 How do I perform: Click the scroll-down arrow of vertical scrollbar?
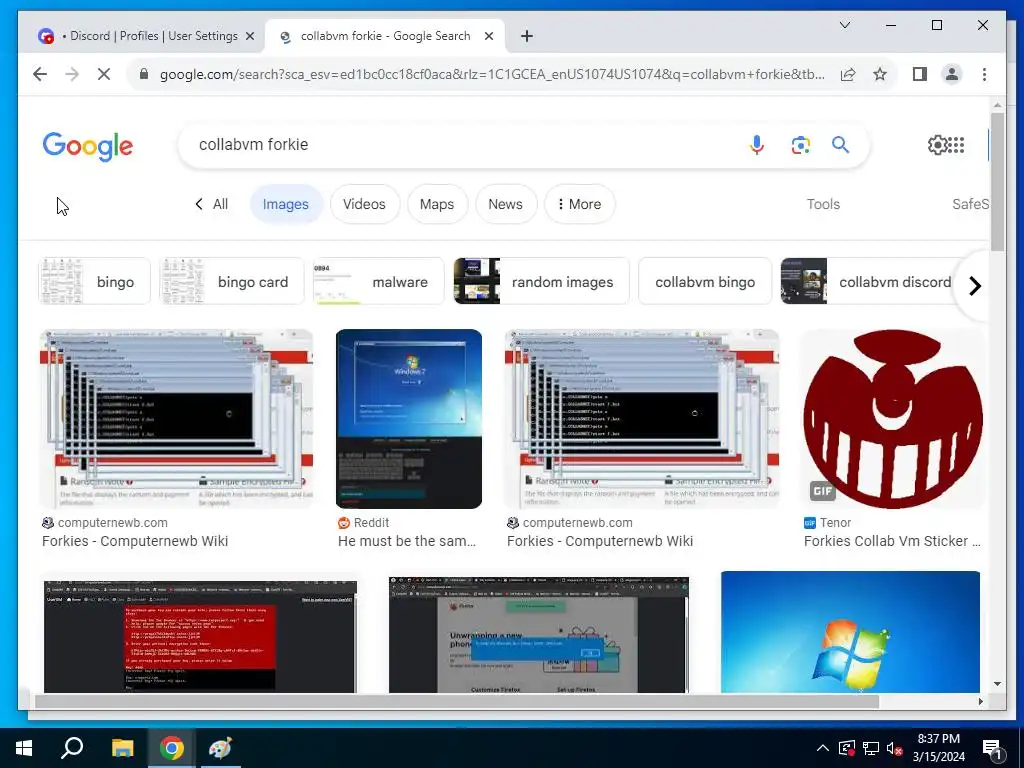coord(997,684)
